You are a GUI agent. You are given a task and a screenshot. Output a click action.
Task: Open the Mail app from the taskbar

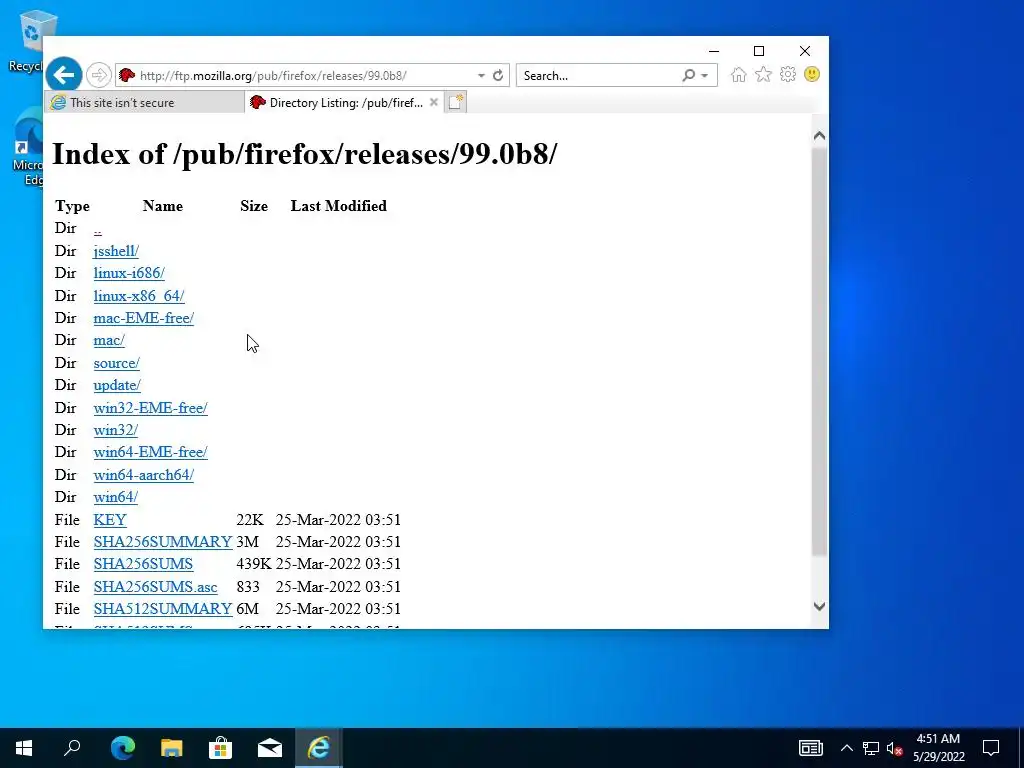[270, 748]
